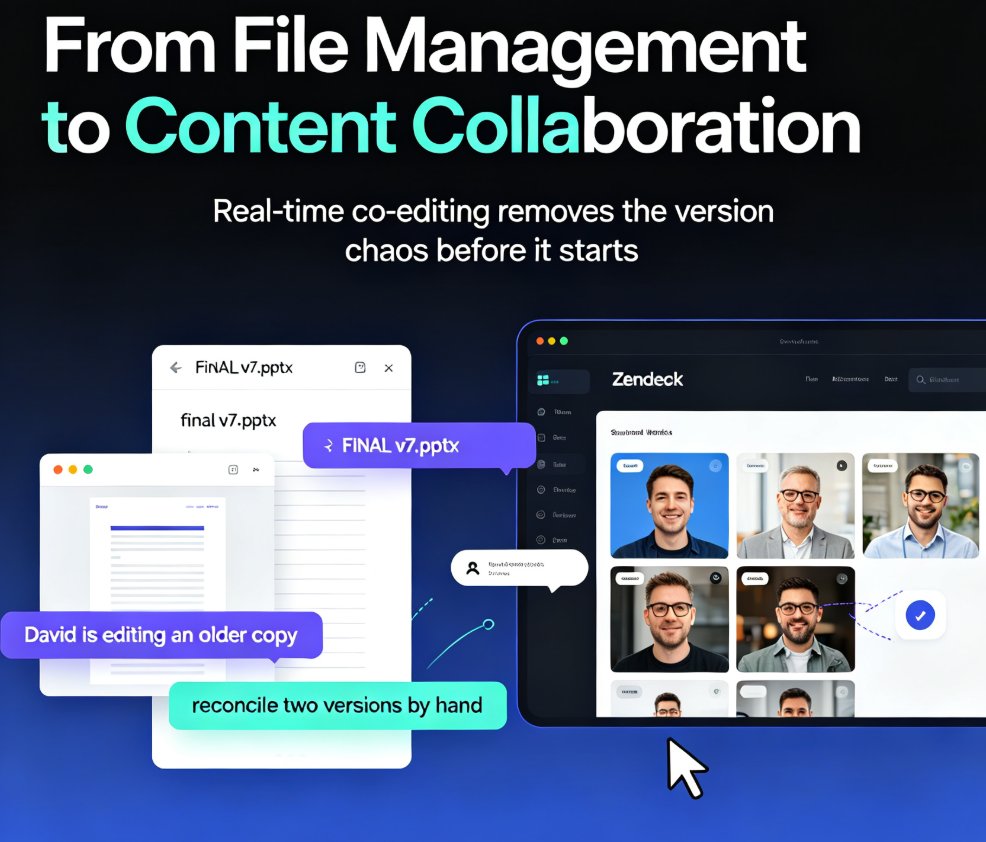Click the circle icon on the green jacket portrait
The height and width of the screenshot is (842, 986).
[841, 579]
